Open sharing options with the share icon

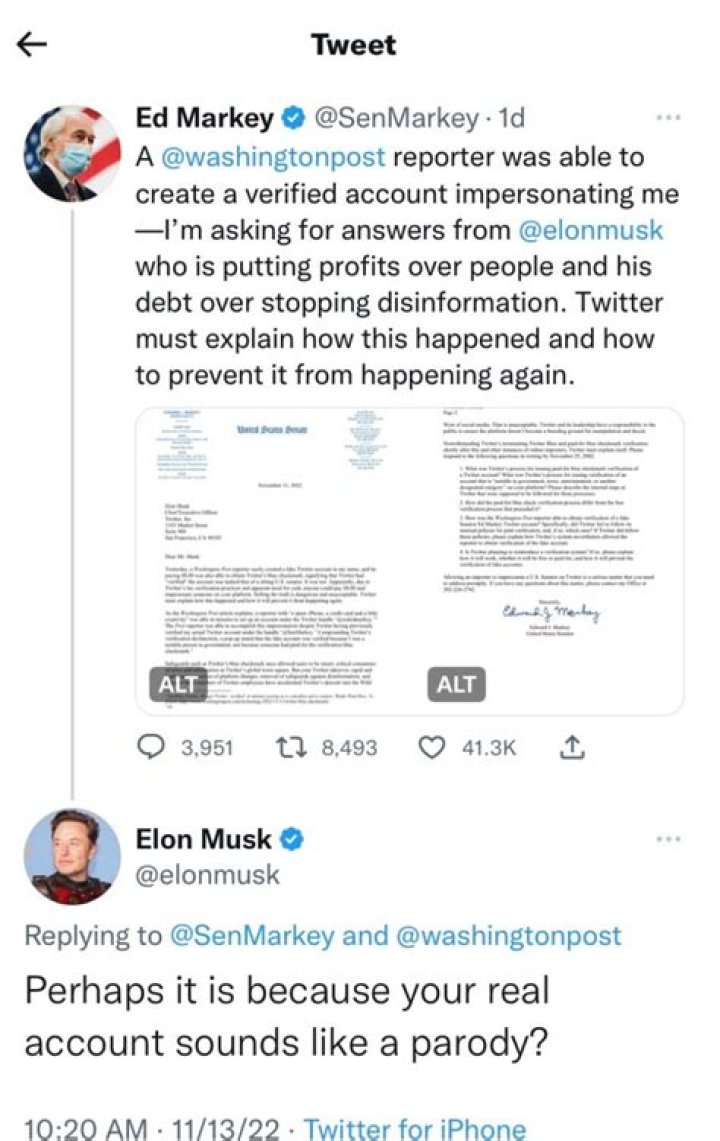pos(573,745)
